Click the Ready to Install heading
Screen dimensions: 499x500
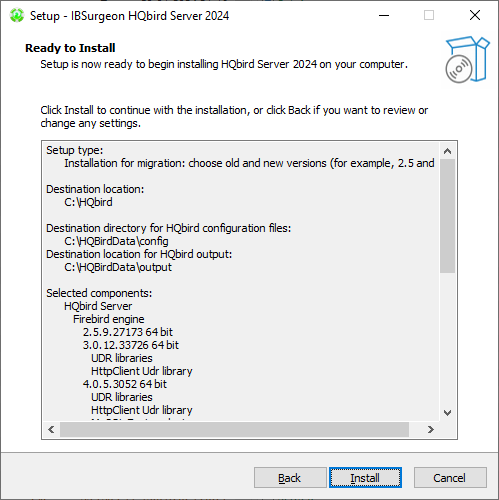click(70, 48)
